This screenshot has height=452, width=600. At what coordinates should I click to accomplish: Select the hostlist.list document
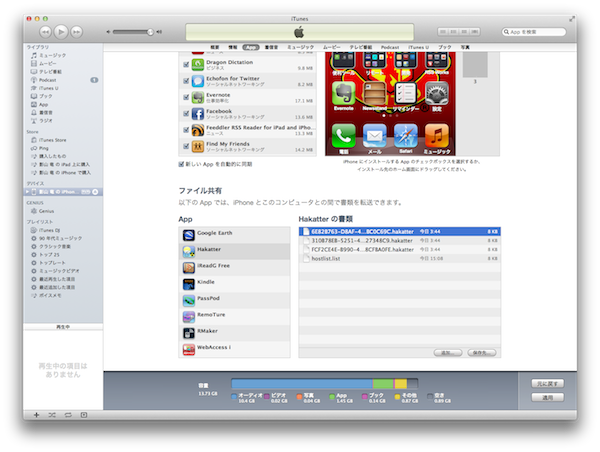coord(399,259)
